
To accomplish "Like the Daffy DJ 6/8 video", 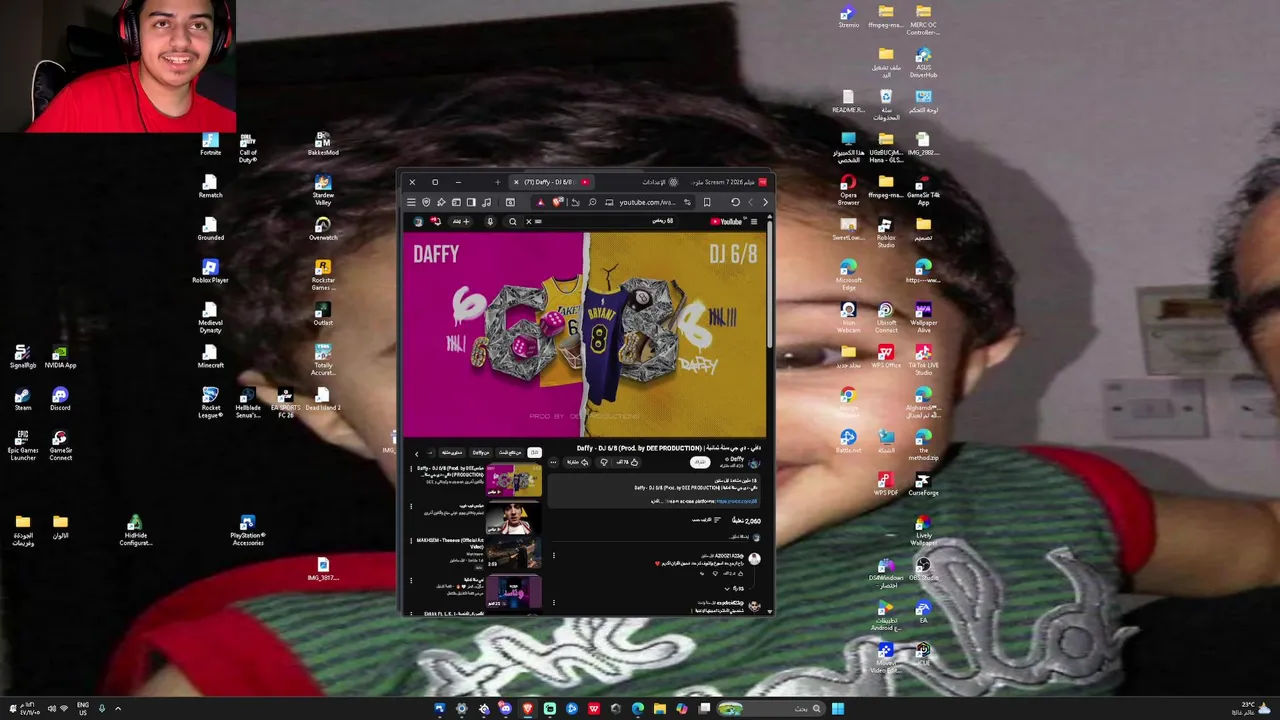I will click(x=626, y=462).
